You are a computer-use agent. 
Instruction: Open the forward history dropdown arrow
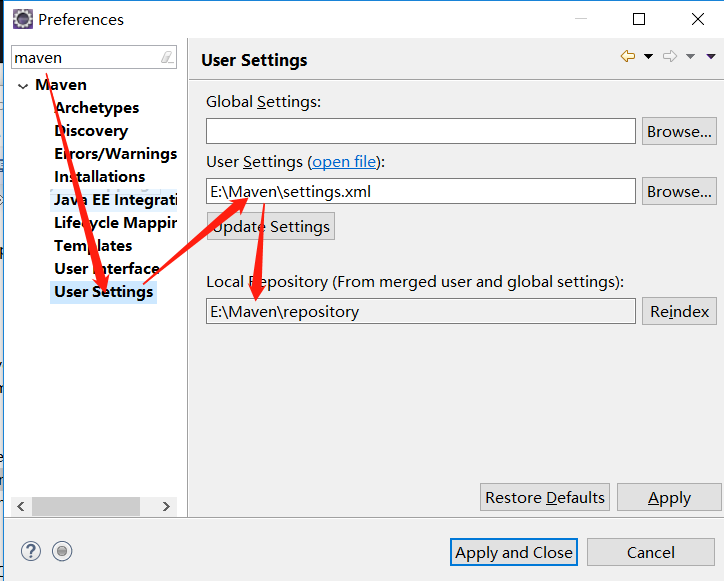pyautogui.click(x=690, y=57)
